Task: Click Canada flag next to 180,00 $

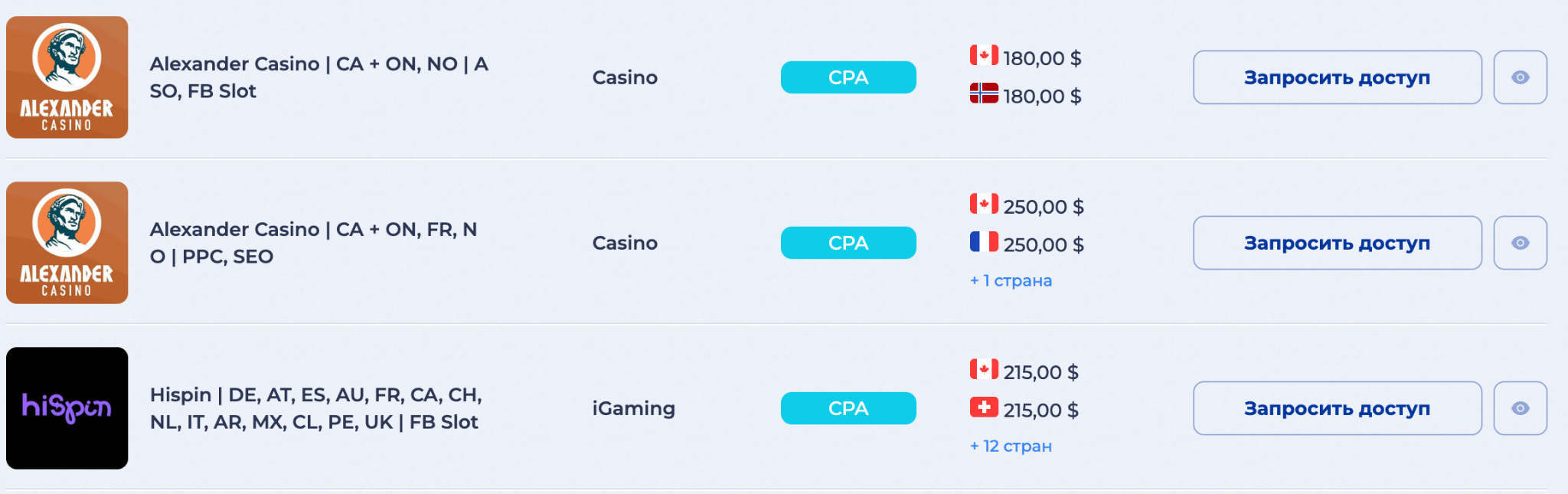Action: tap(984, 55)
